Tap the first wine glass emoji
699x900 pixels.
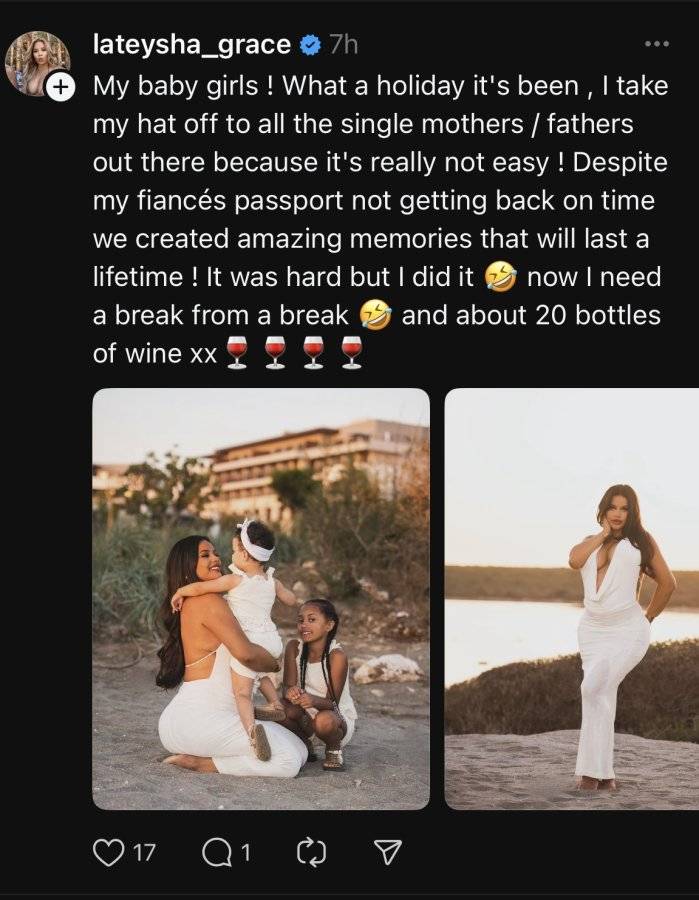(x=236, y=352)
